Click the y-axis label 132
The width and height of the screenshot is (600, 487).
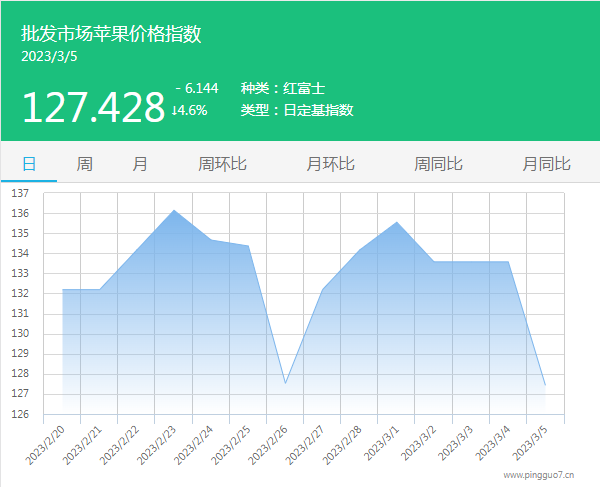click(20, 293)
